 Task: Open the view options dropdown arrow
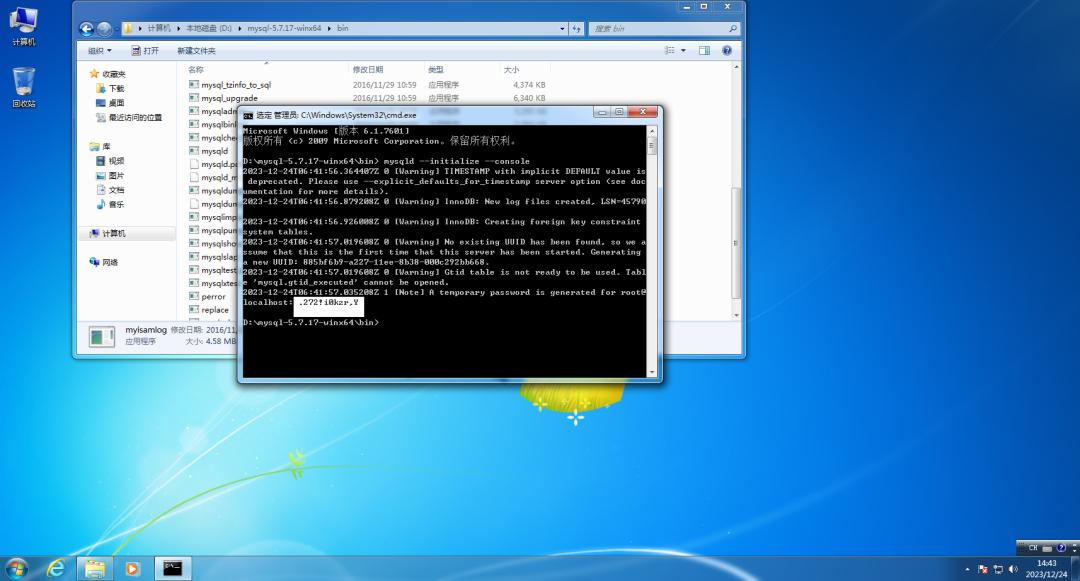[x=683, y=50]
